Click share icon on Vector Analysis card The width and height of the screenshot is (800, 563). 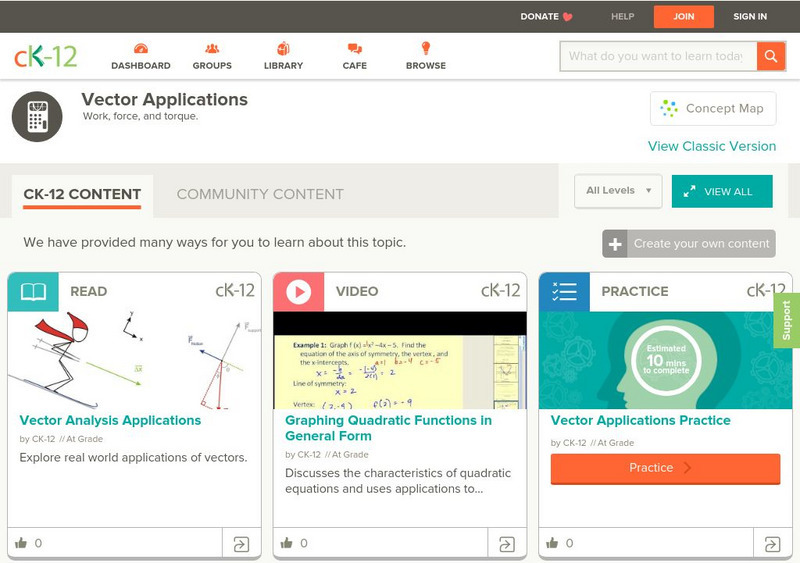241,544
